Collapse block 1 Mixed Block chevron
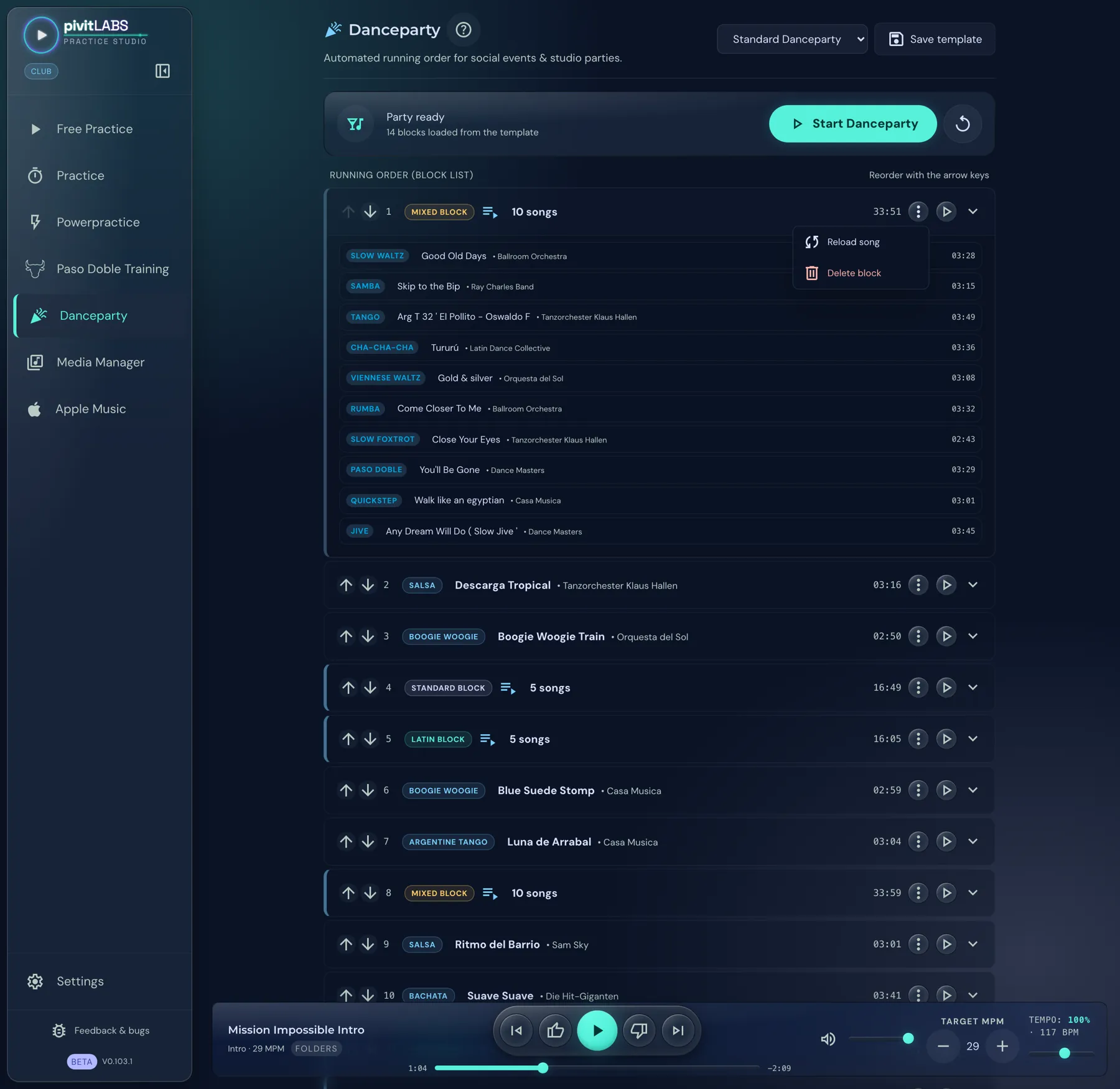Image resolution: width=1120 pixels, height=1089 pixels. click(x=973, y=212)
